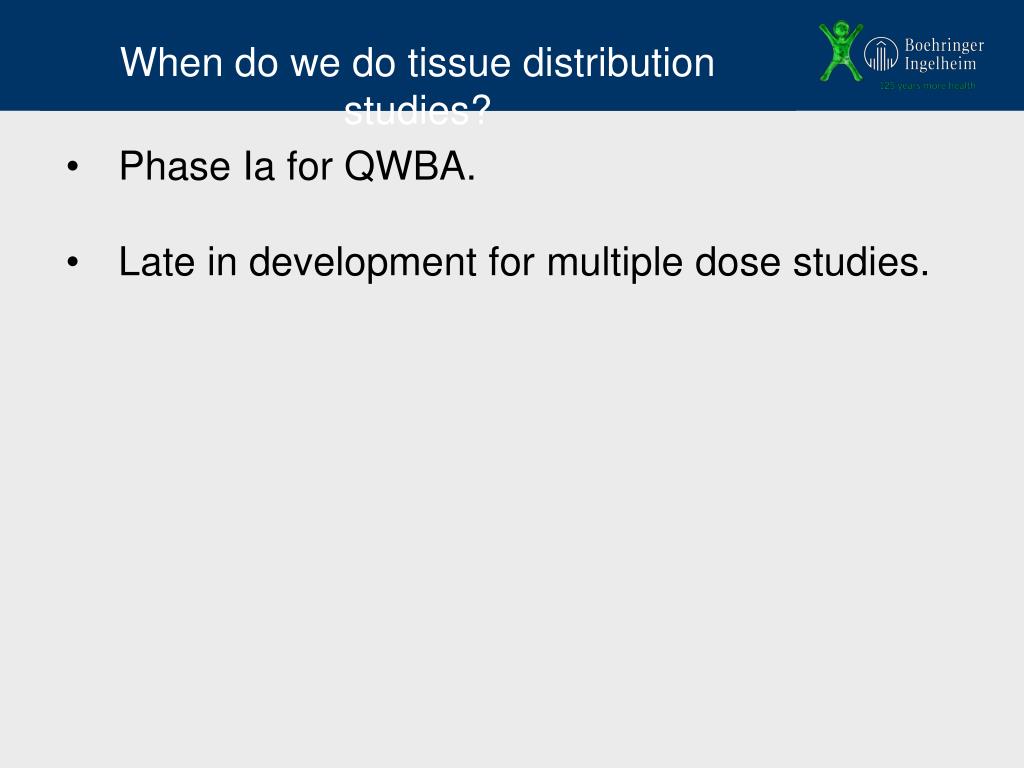Click the word "Boehringer" in the logo
Screen dimensions: 1024x768
click(944, 46)
